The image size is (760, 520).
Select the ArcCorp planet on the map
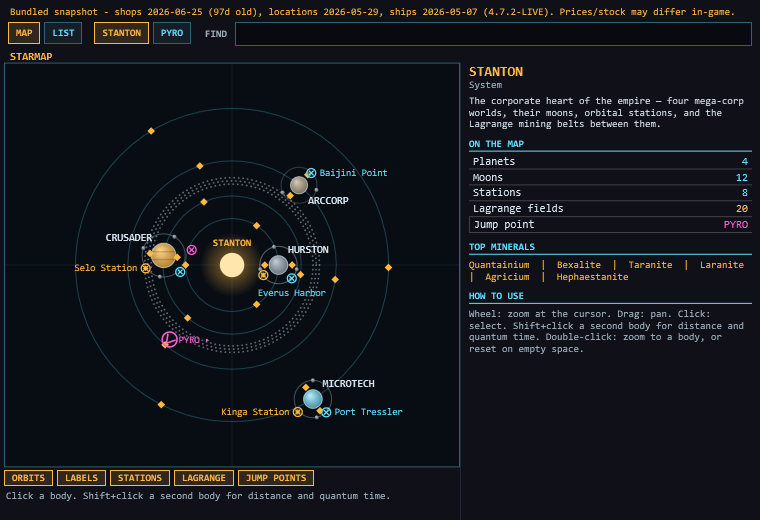click(x=299, y=185)
